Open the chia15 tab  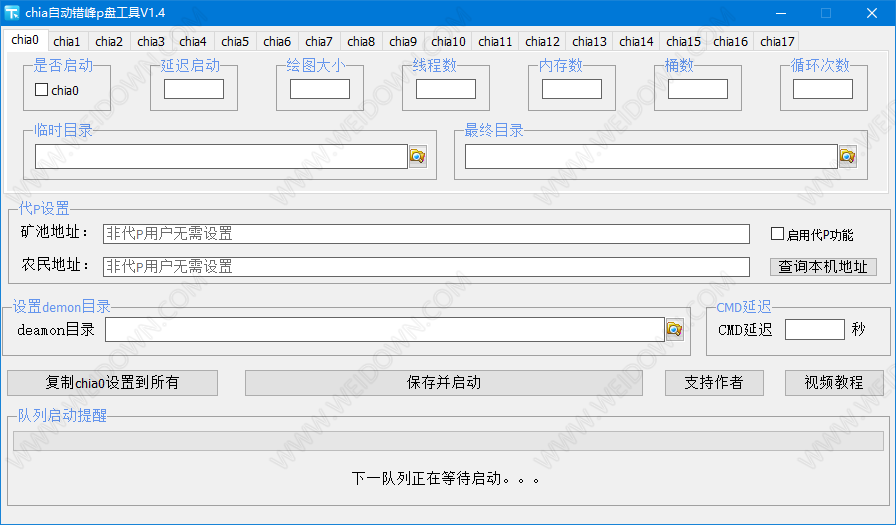(x=683, y=42)
